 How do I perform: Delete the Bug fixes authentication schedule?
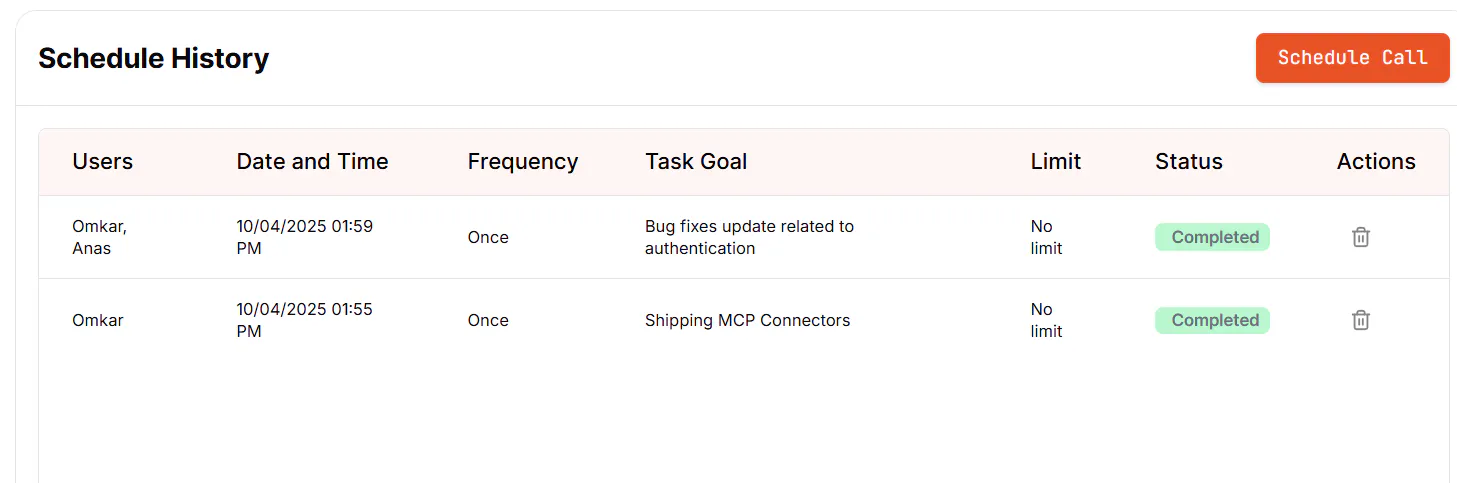tap(1360, 237)
